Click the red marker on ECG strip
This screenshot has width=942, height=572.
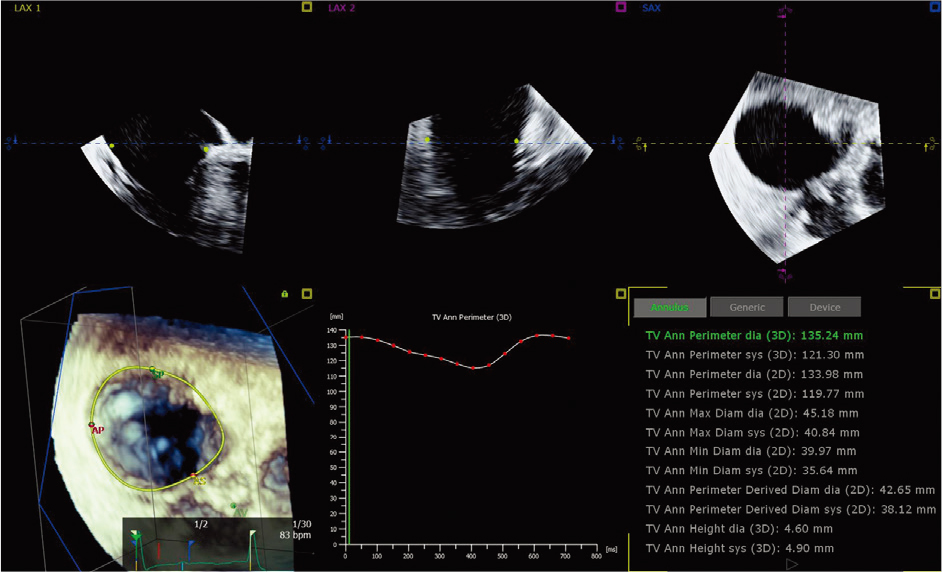(x=158, y=550)
